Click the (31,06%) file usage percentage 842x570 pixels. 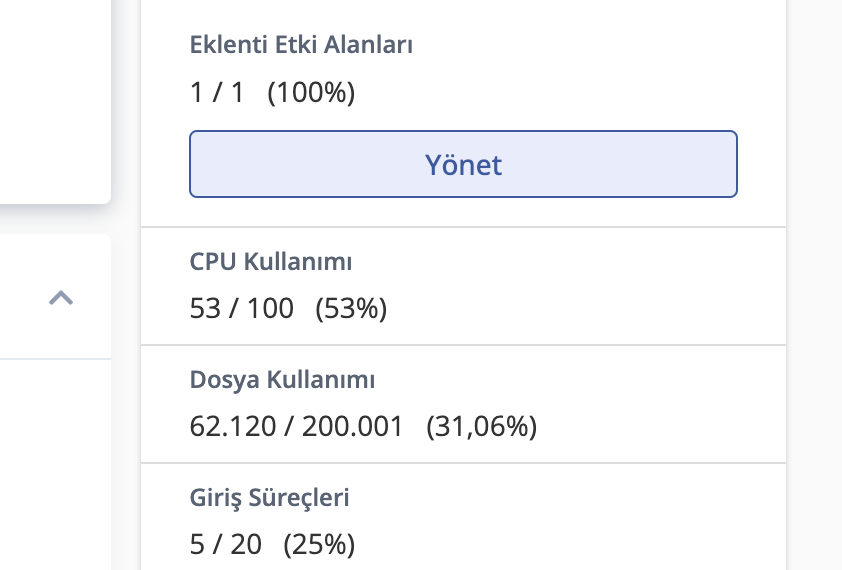coord(481,427)
